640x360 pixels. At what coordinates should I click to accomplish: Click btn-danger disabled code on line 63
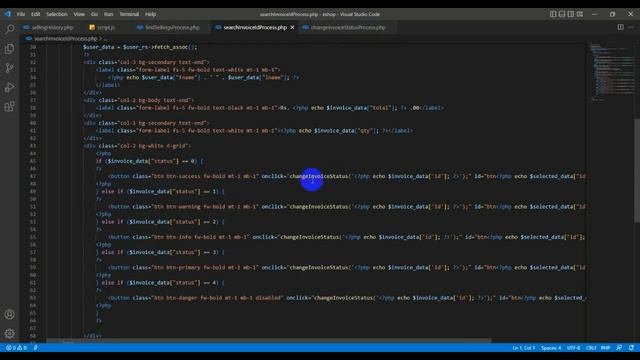tap(347, 298)
